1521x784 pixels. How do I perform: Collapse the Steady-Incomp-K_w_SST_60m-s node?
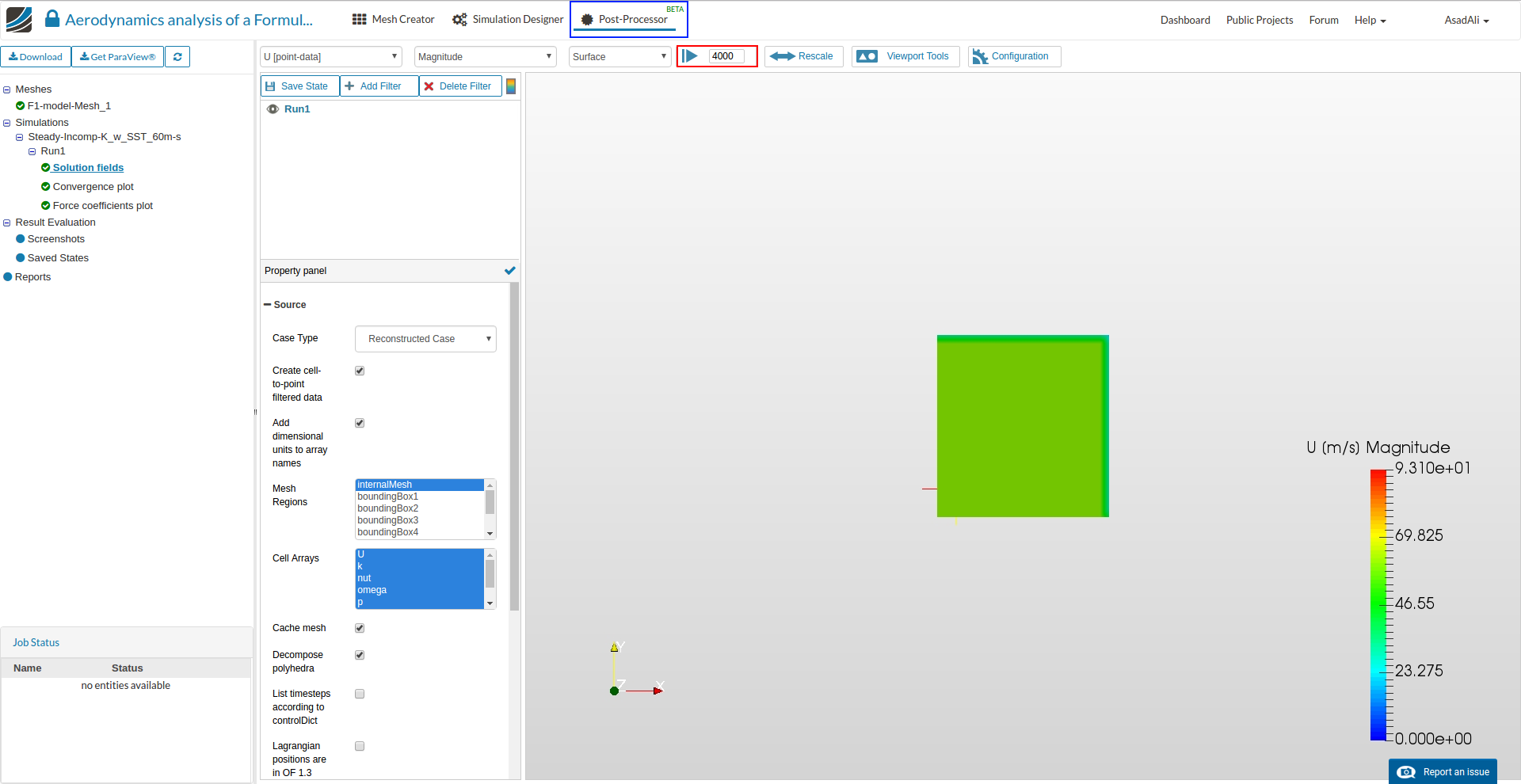20,138
